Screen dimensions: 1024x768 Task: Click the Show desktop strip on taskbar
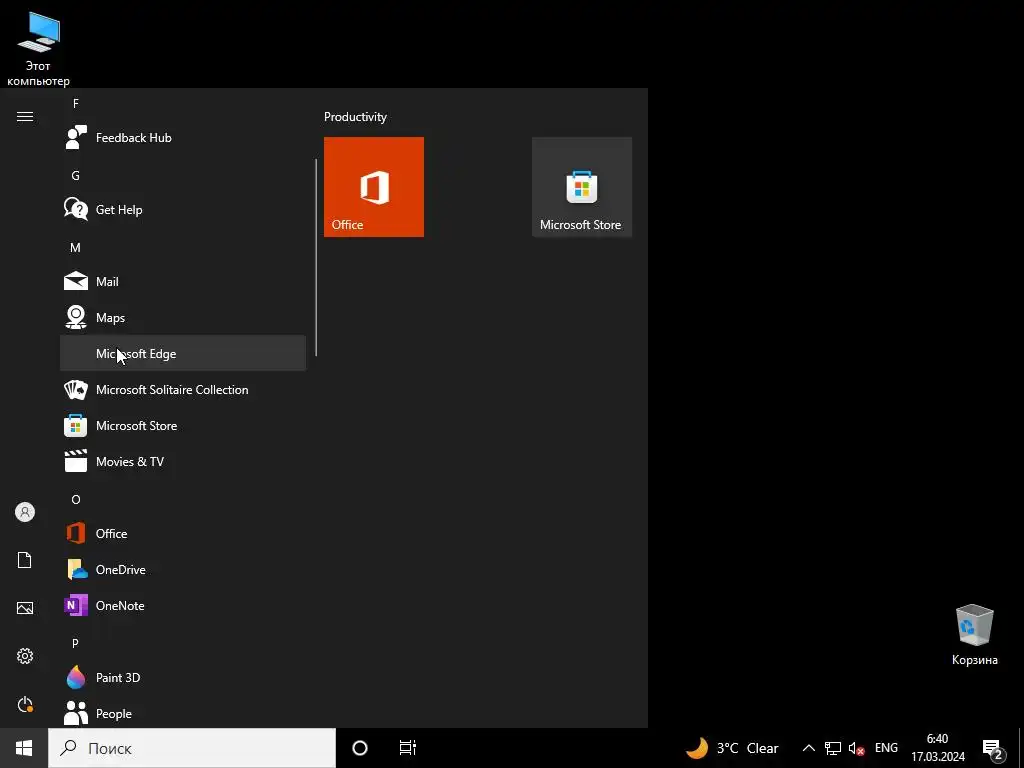click(1021, 748)
